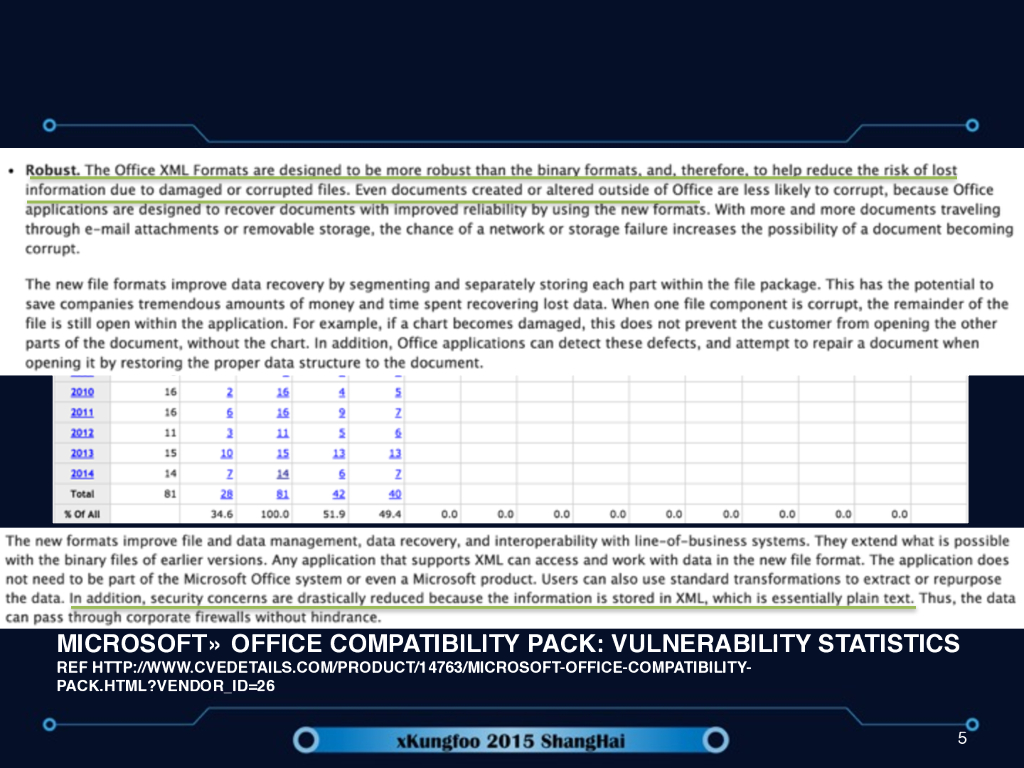Viewport: 1024px width, 768px height.
Task: Click link 9 in the 2011 row
Action: (x=342, y=412)
